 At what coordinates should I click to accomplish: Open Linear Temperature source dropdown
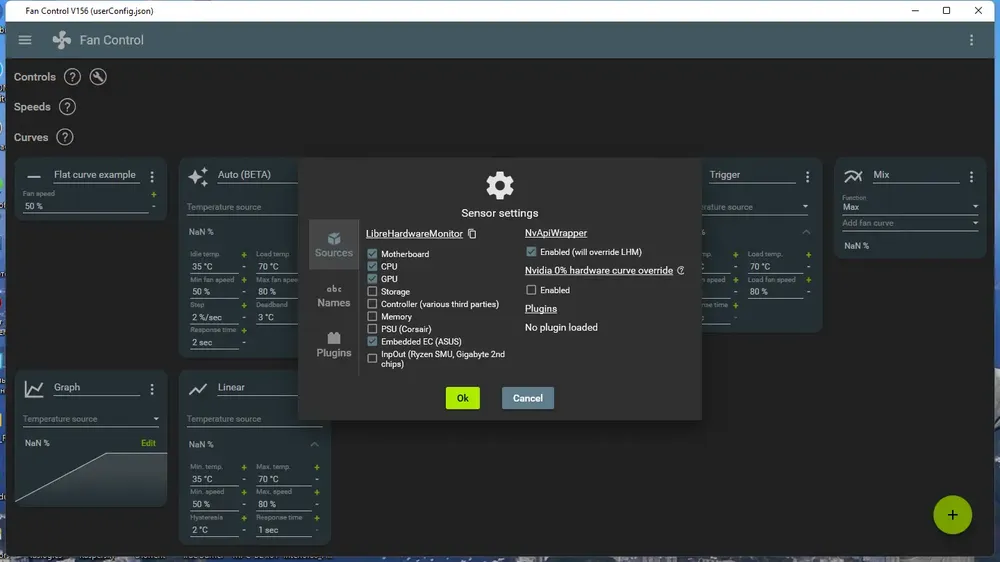[254, 419]
